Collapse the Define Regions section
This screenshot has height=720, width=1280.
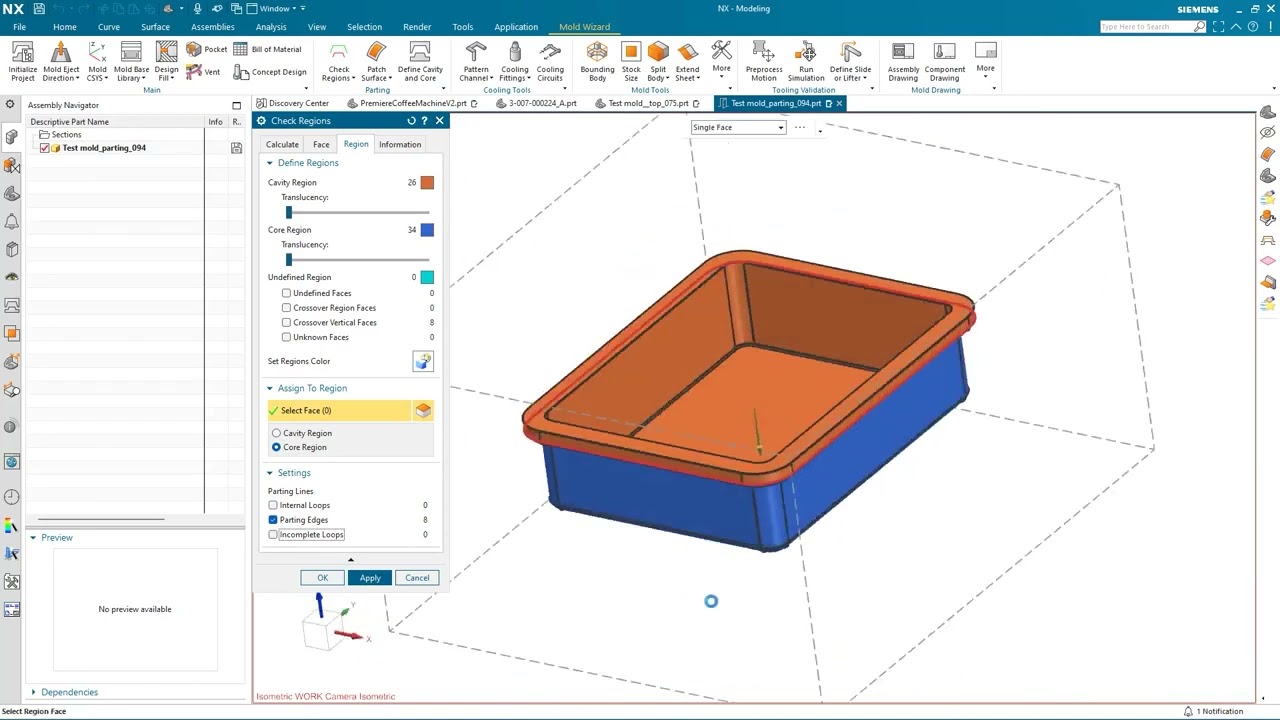(x=269, y=163)
